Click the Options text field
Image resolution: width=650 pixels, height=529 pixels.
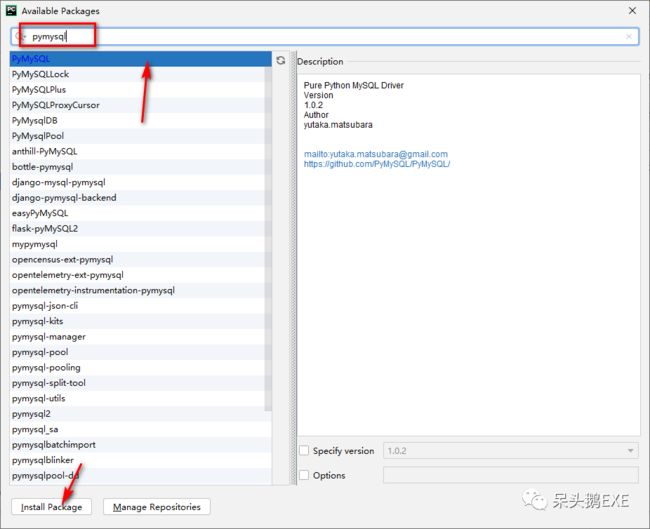point(511,475)
